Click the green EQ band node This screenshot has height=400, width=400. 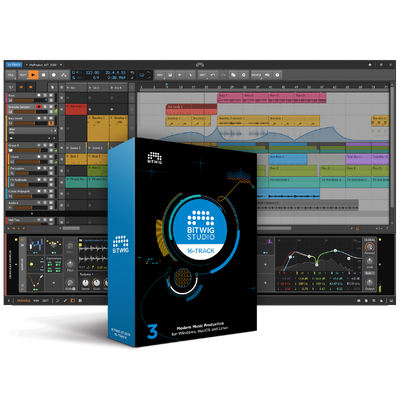click(x=317, y=265)
